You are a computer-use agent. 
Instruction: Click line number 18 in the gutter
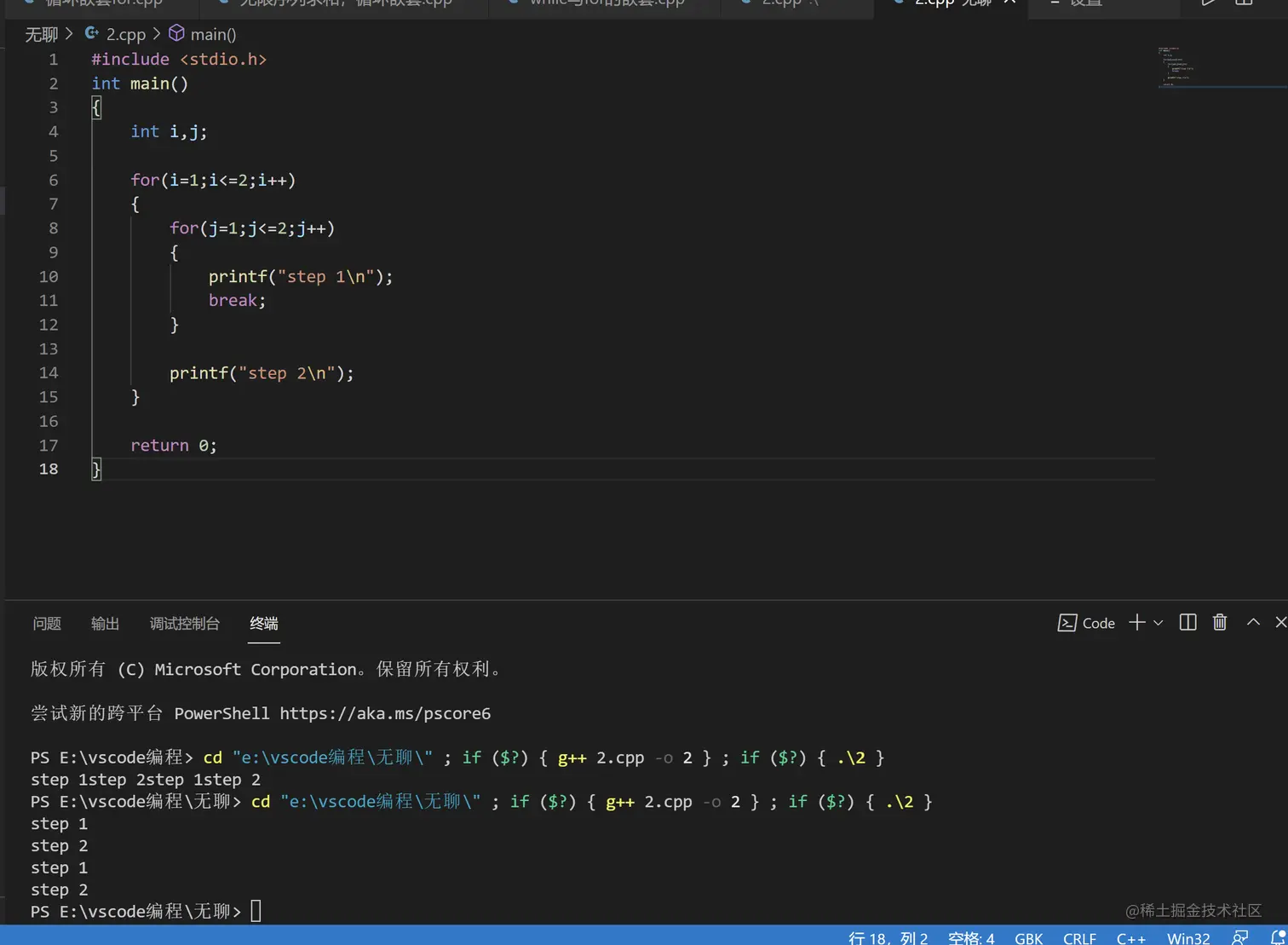49,469
